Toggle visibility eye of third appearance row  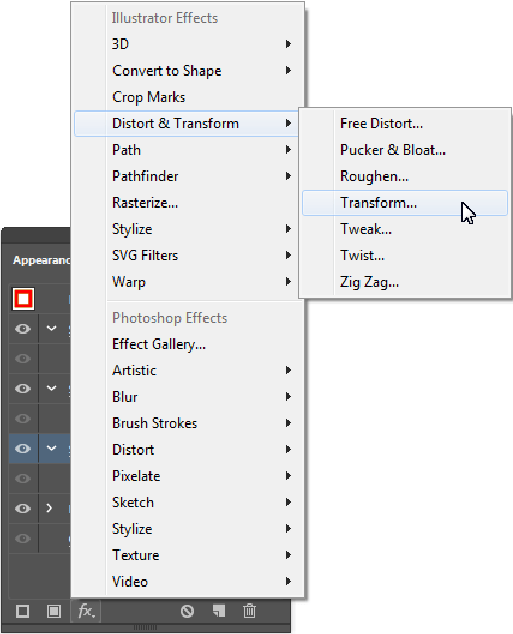[23, 388]
